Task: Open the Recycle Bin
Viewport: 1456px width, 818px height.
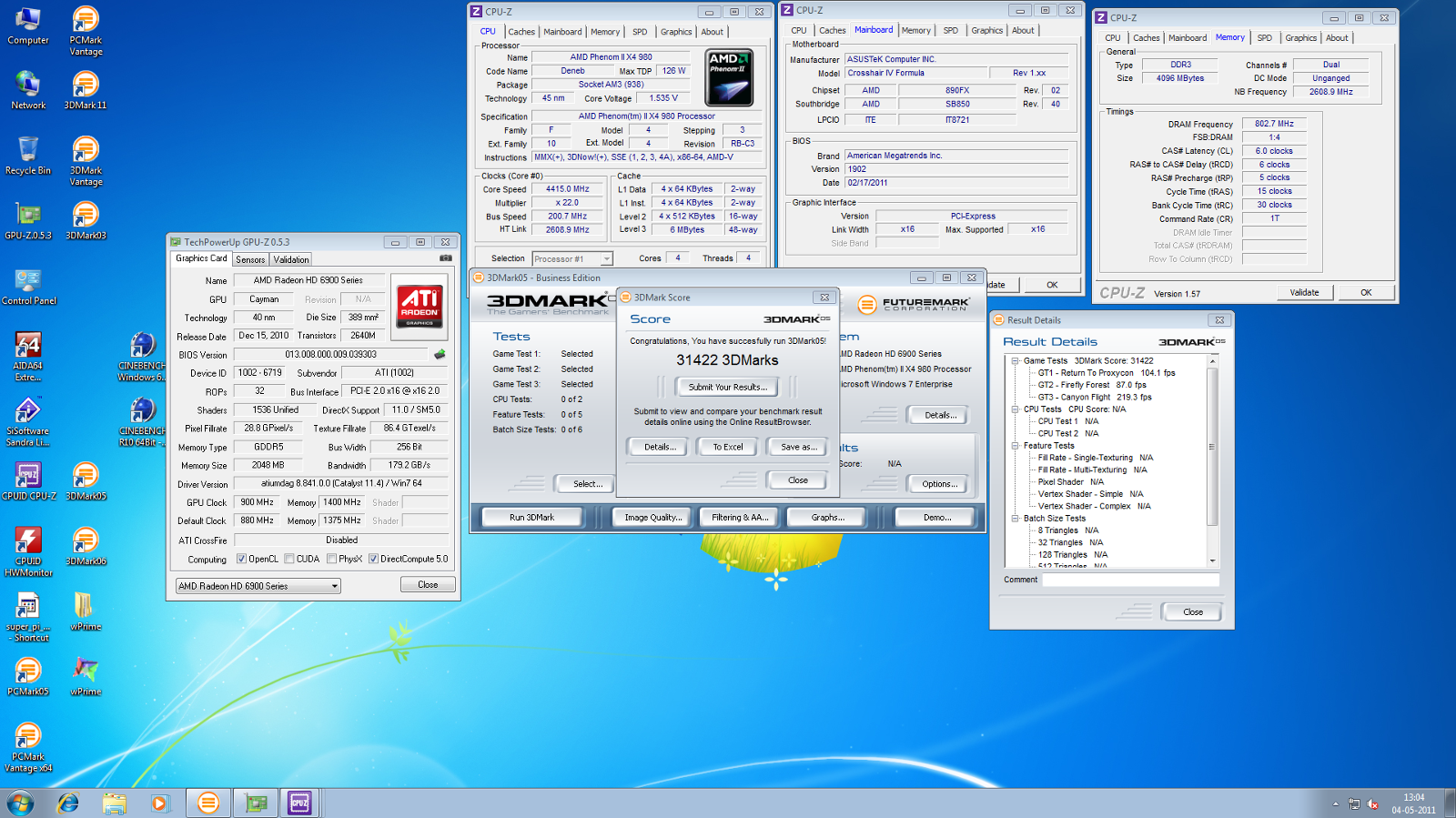Action: click(x=28, y=155)
